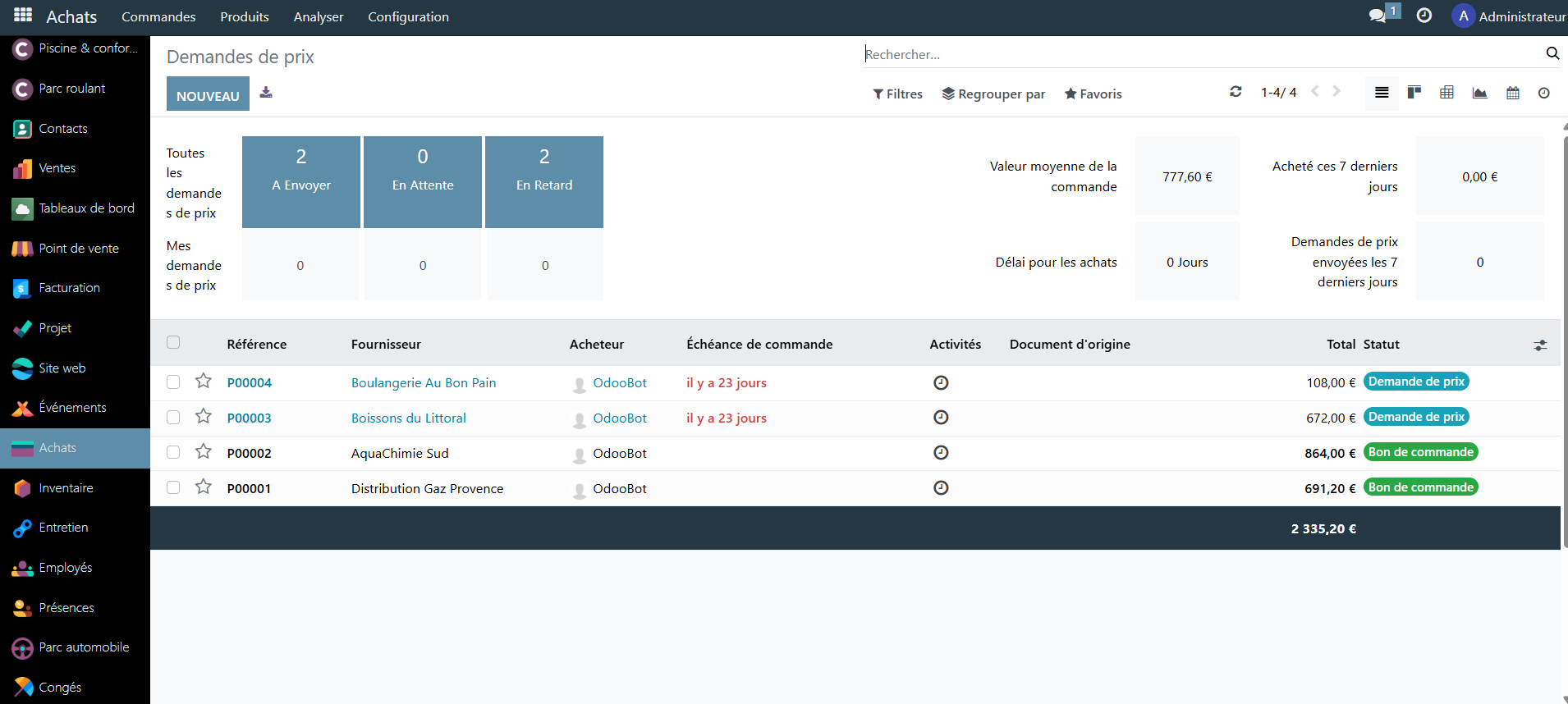Image resolution: width=1568 pixels, height=704 pixels.
Task: Star P00004 as favorite
Action: click(204, 381)
